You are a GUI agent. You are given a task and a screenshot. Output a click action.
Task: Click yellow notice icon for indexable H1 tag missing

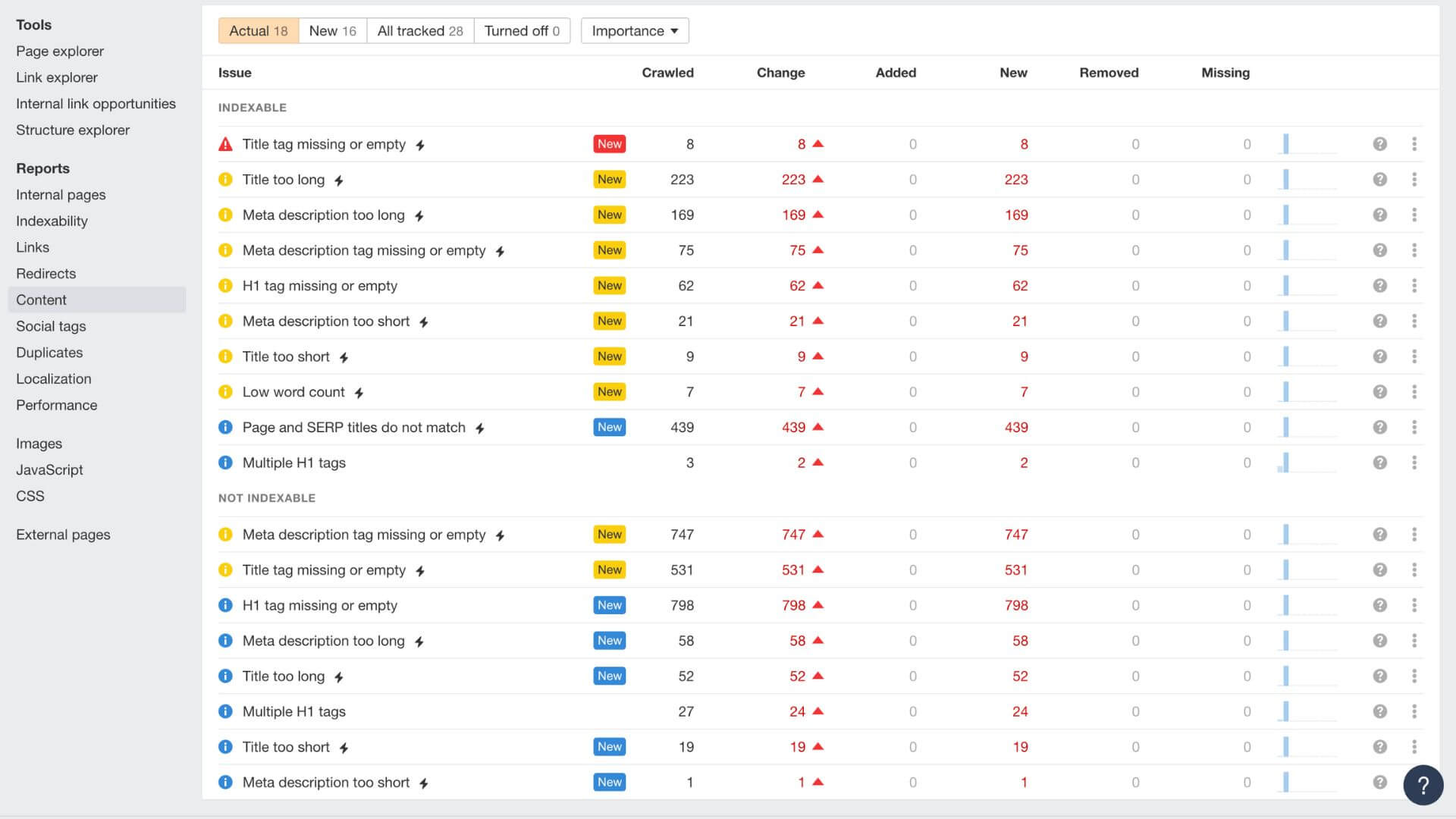[x=225, y=286]
